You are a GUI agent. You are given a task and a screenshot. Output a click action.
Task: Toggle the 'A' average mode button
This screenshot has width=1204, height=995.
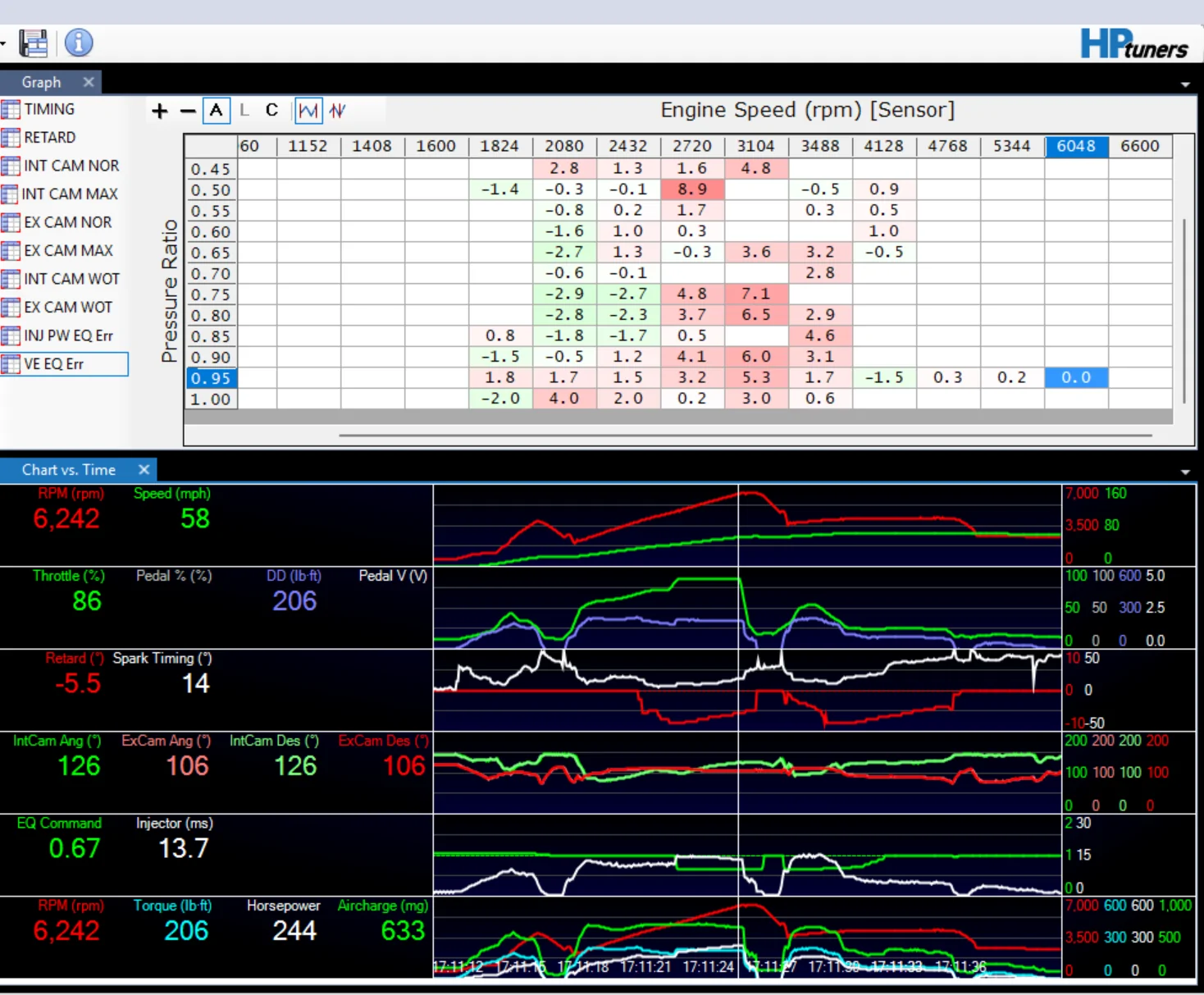(x=216, y=111)
